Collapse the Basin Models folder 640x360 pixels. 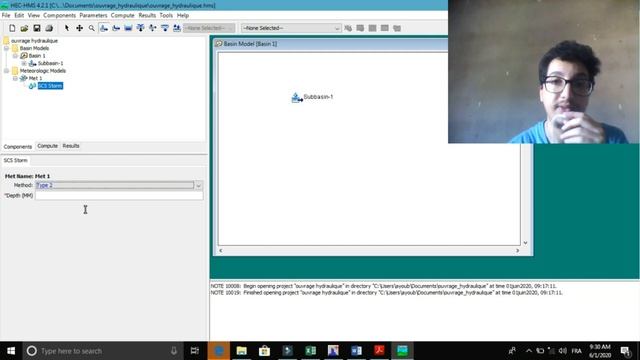(x=7, y=48)
